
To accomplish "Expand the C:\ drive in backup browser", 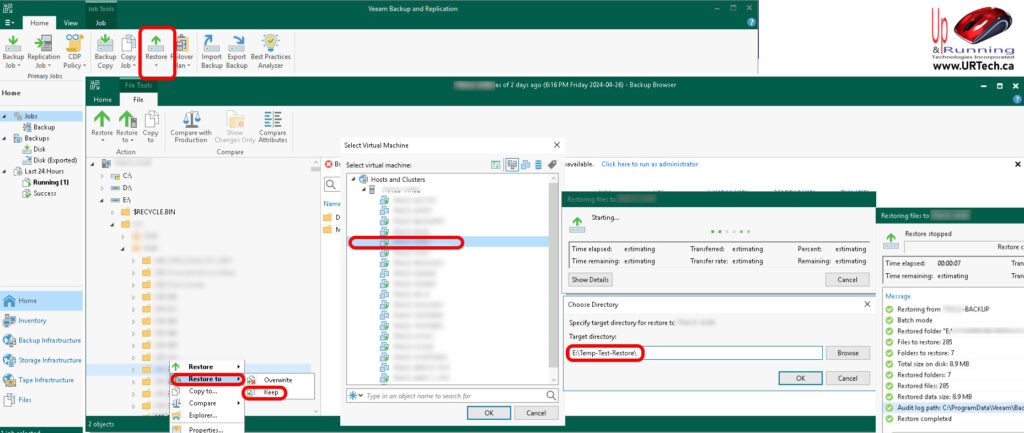I will pos(102,175).
